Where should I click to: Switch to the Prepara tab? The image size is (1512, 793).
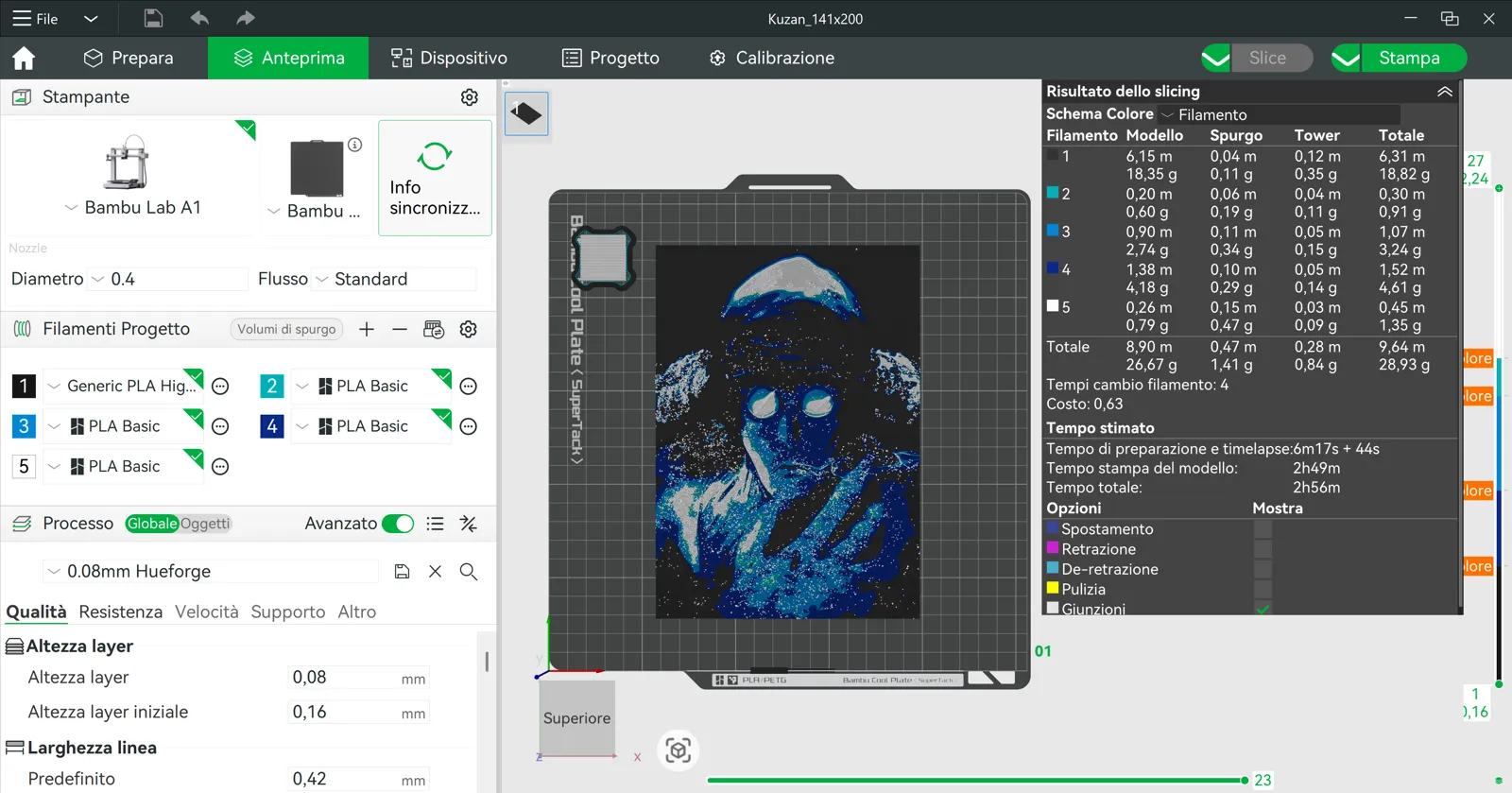pos(129,58)
